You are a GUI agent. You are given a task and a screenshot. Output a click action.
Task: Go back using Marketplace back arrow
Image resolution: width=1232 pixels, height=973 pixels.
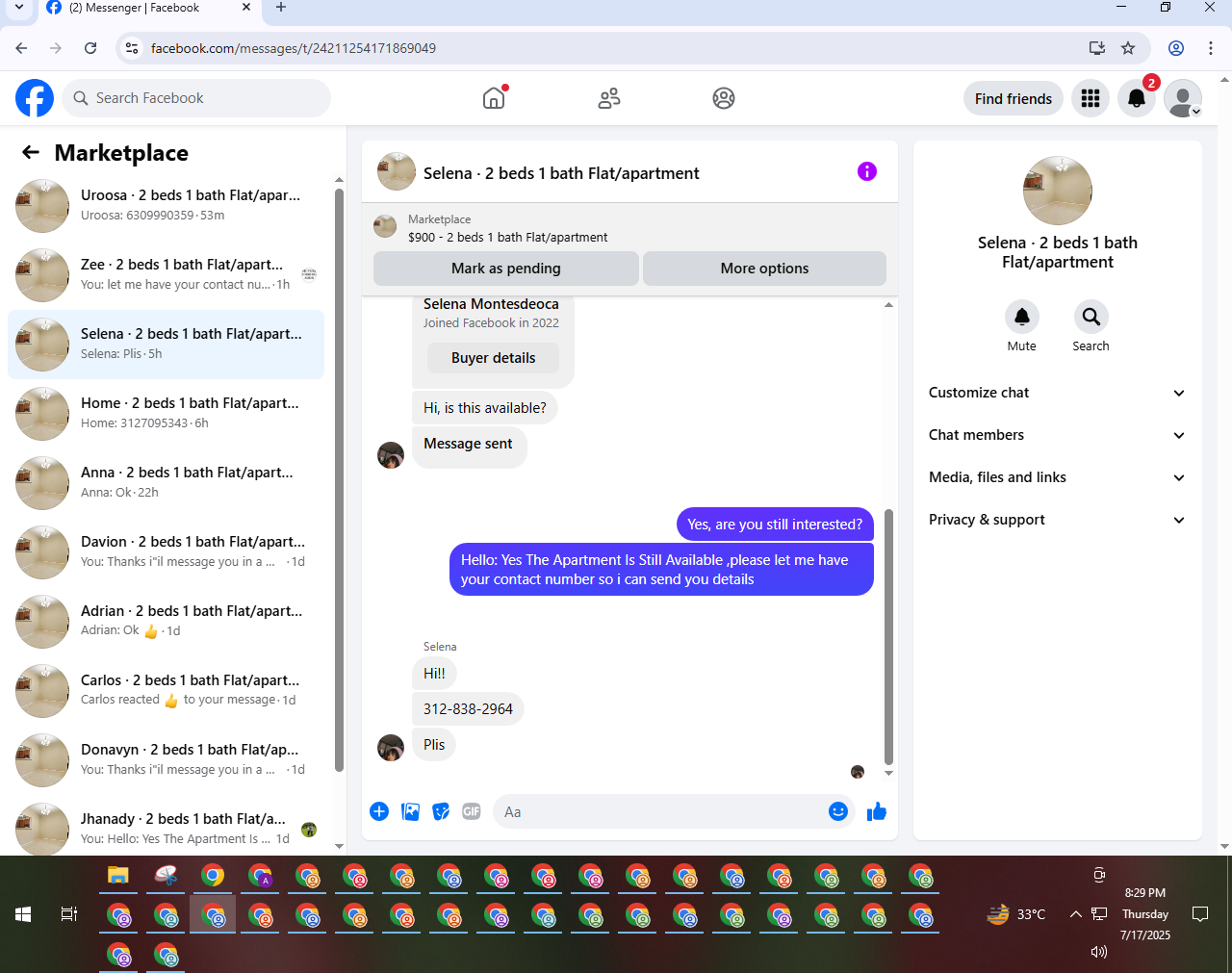(x=31, y=152)
